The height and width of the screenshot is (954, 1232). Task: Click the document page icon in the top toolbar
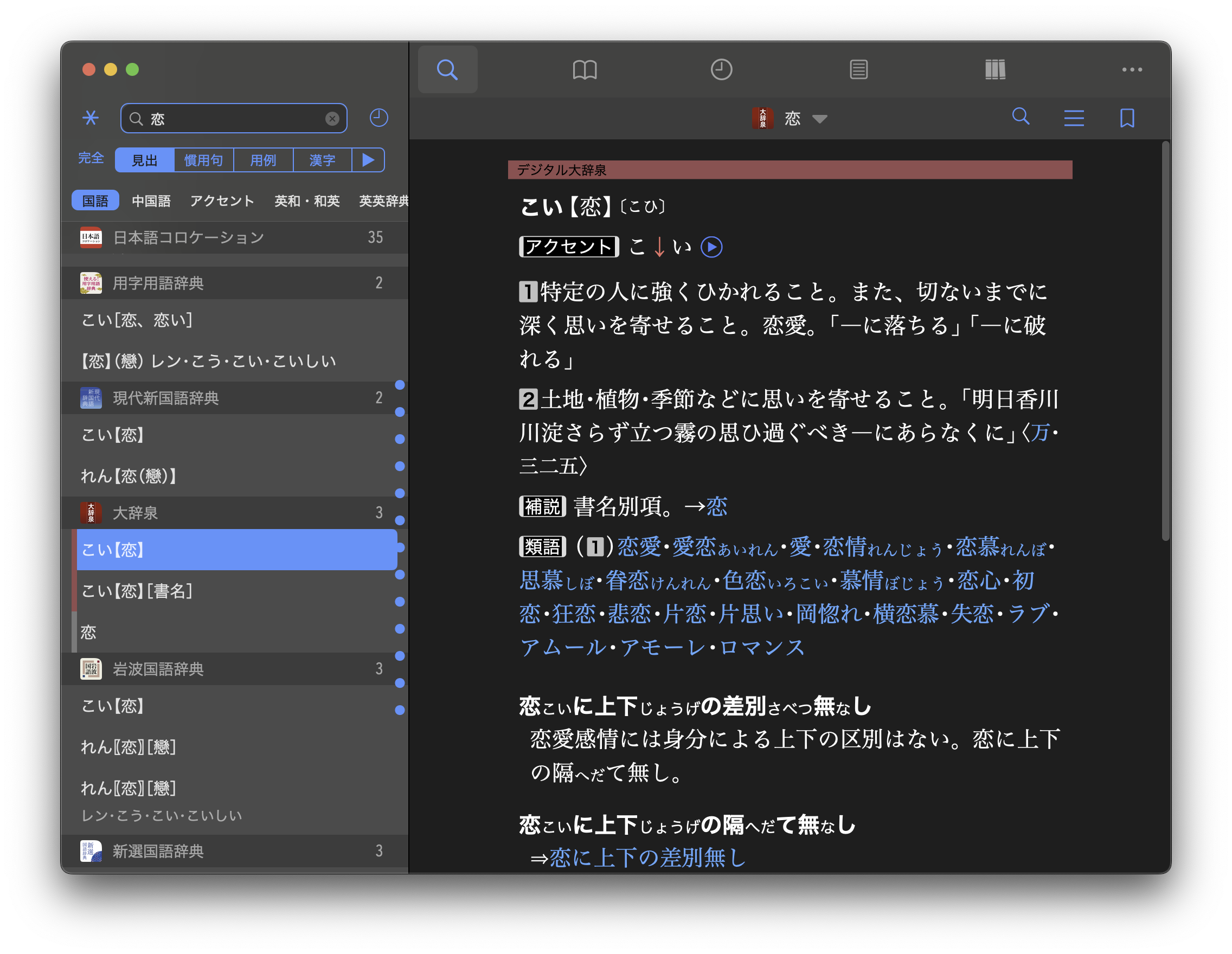(858, 70)
